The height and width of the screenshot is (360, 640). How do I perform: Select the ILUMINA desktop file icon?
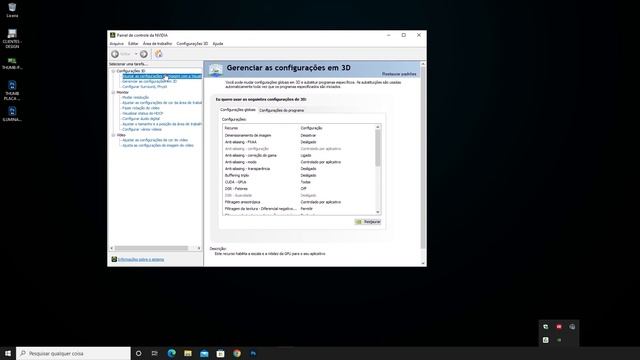12,114
